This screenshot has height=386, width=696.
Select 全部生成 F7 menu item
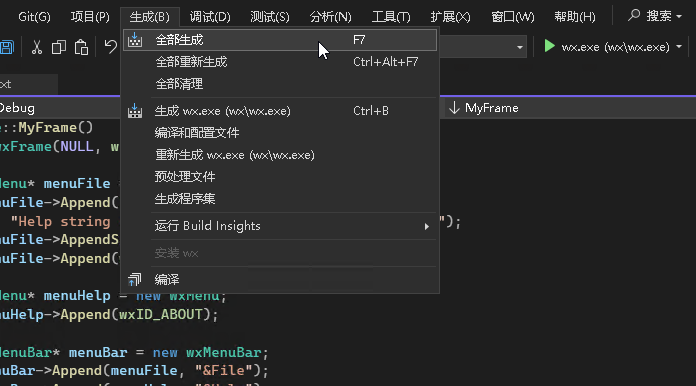[x=280, y=40]
